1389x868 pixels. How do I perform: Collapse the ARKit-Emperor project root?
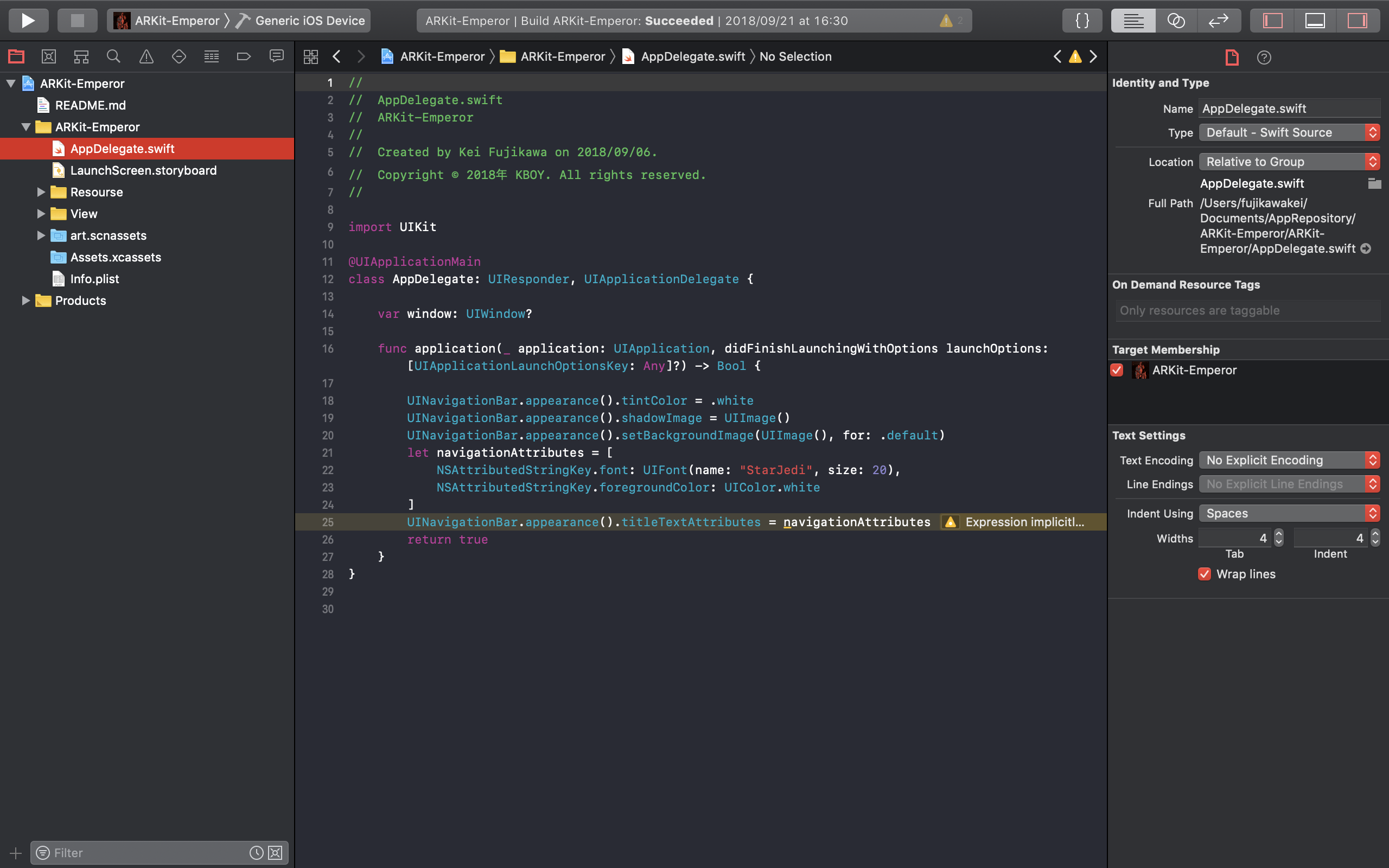point(10,83)
